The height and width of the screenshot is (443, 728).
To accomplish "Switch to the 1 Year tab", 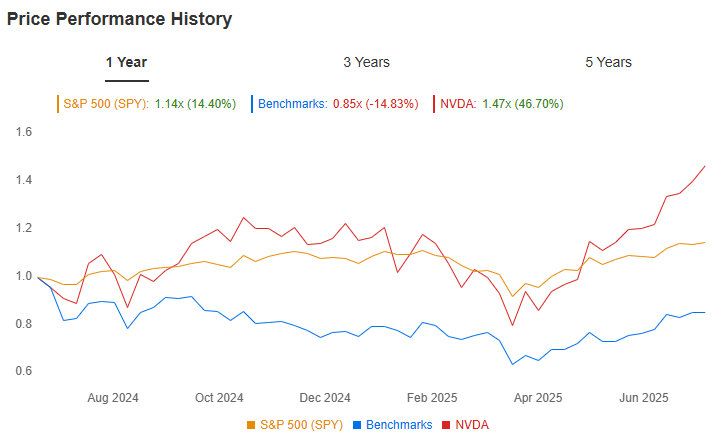I will coord(127,62).
